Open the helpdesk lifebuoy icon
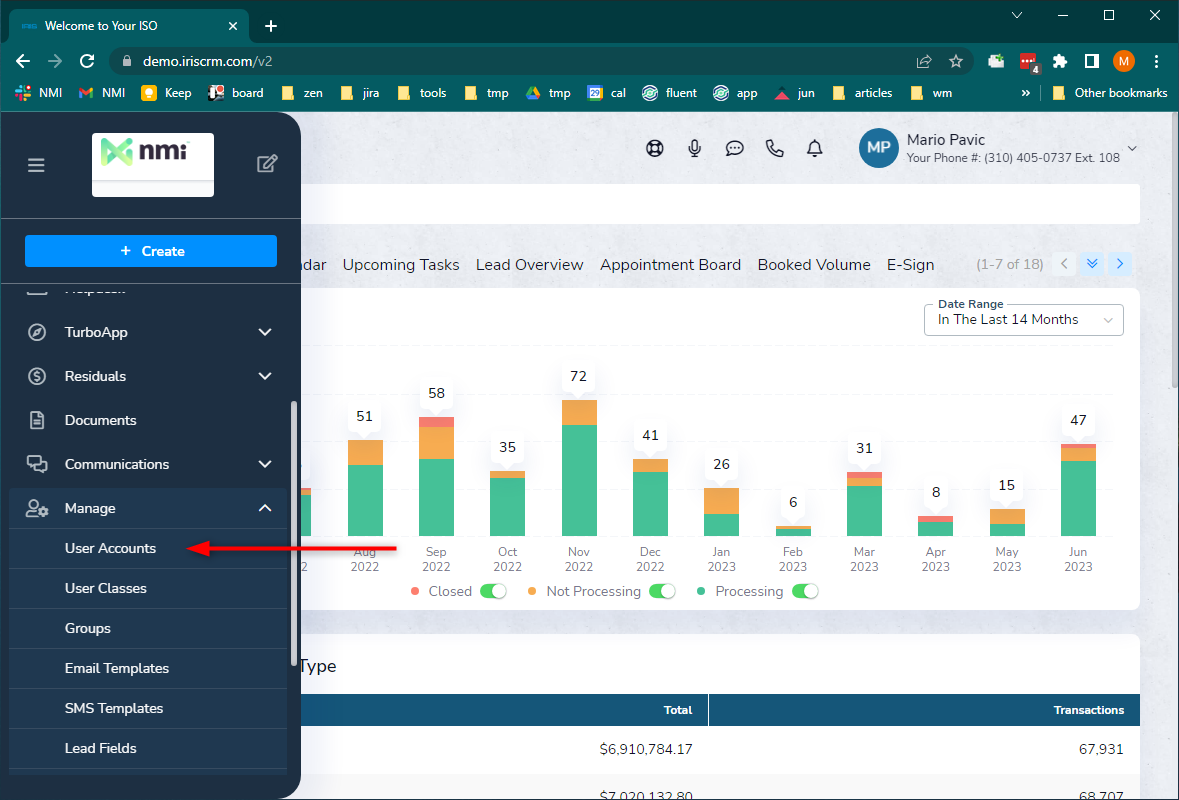The width and height of the screenshot is (1179, 800). coord(655,148)
